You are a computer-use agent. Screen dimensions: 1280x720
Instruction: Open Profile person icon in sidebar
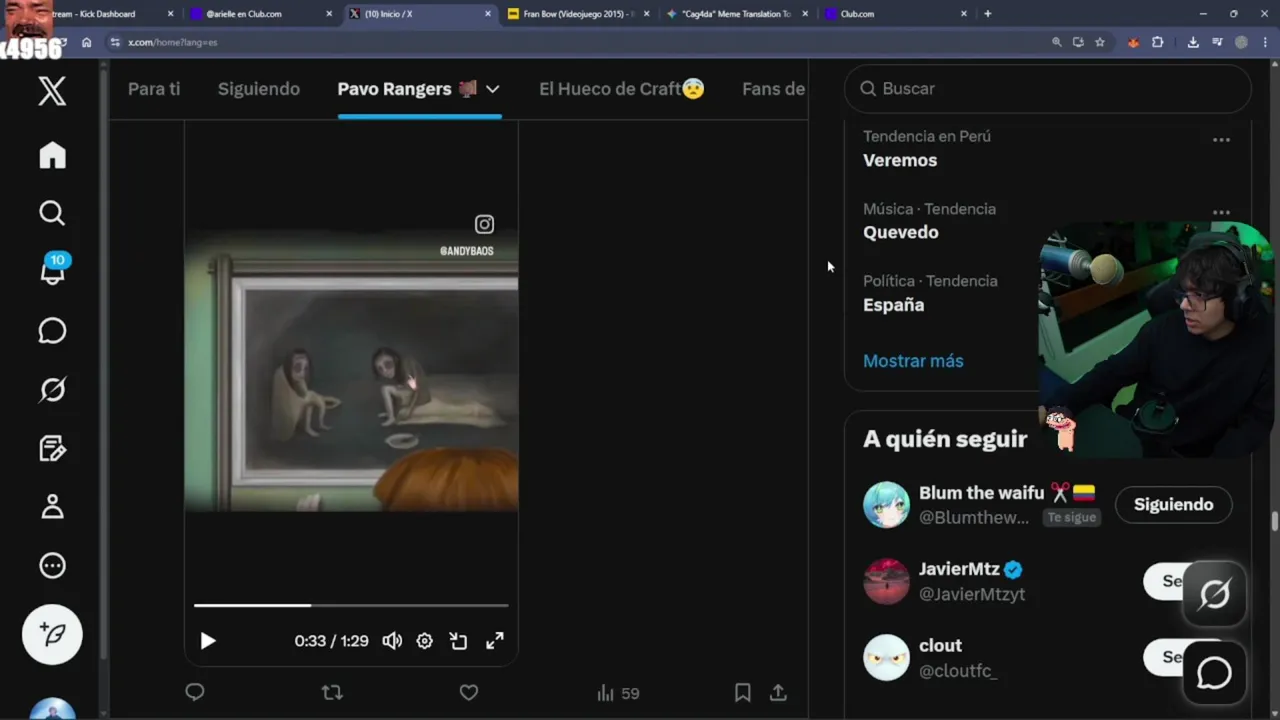(52, 507)
